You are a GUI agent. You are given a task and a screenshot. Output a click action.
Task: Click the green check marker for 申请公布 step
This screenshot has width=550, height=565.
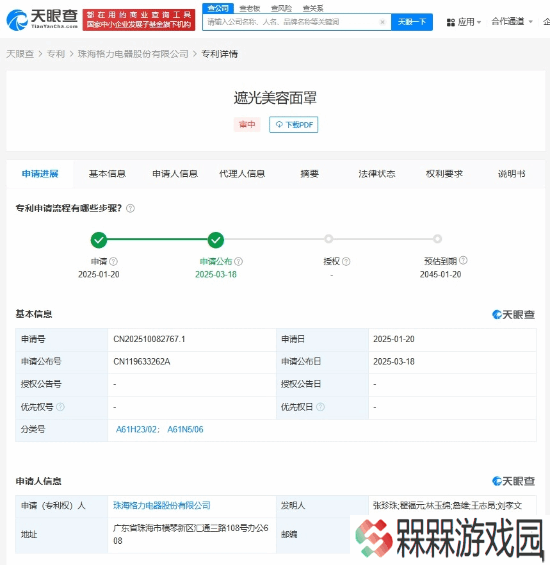pyautogui.click(x=216, y=240)
